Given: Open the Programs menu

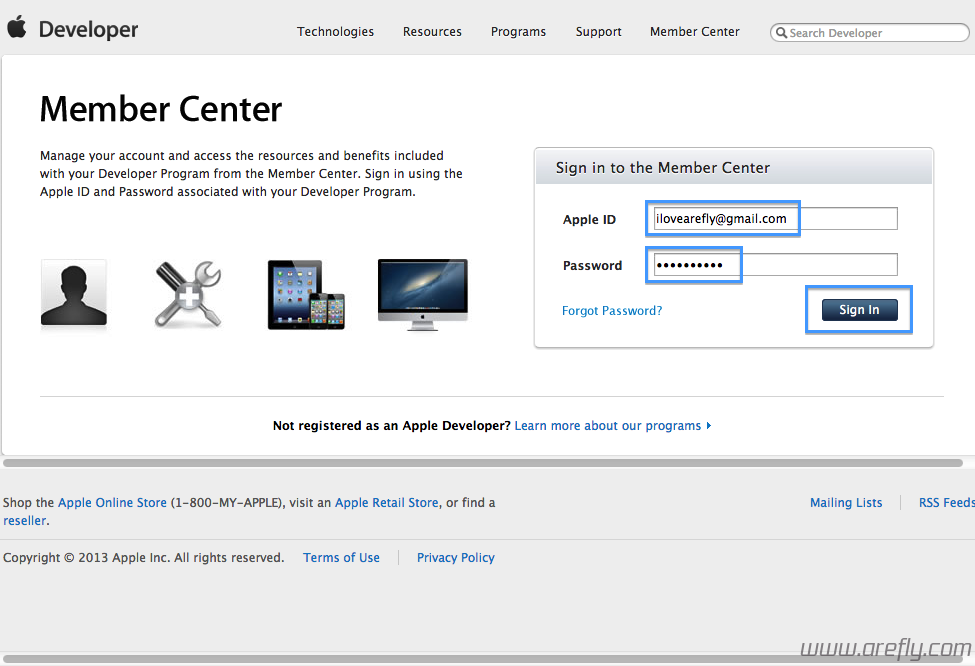Looking at the screenshot, I should (x=518, y=32).
